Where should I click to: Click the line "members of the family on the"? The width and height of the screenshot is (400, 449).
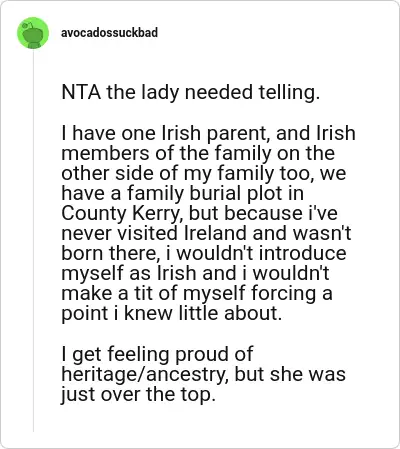click(198, 153)
